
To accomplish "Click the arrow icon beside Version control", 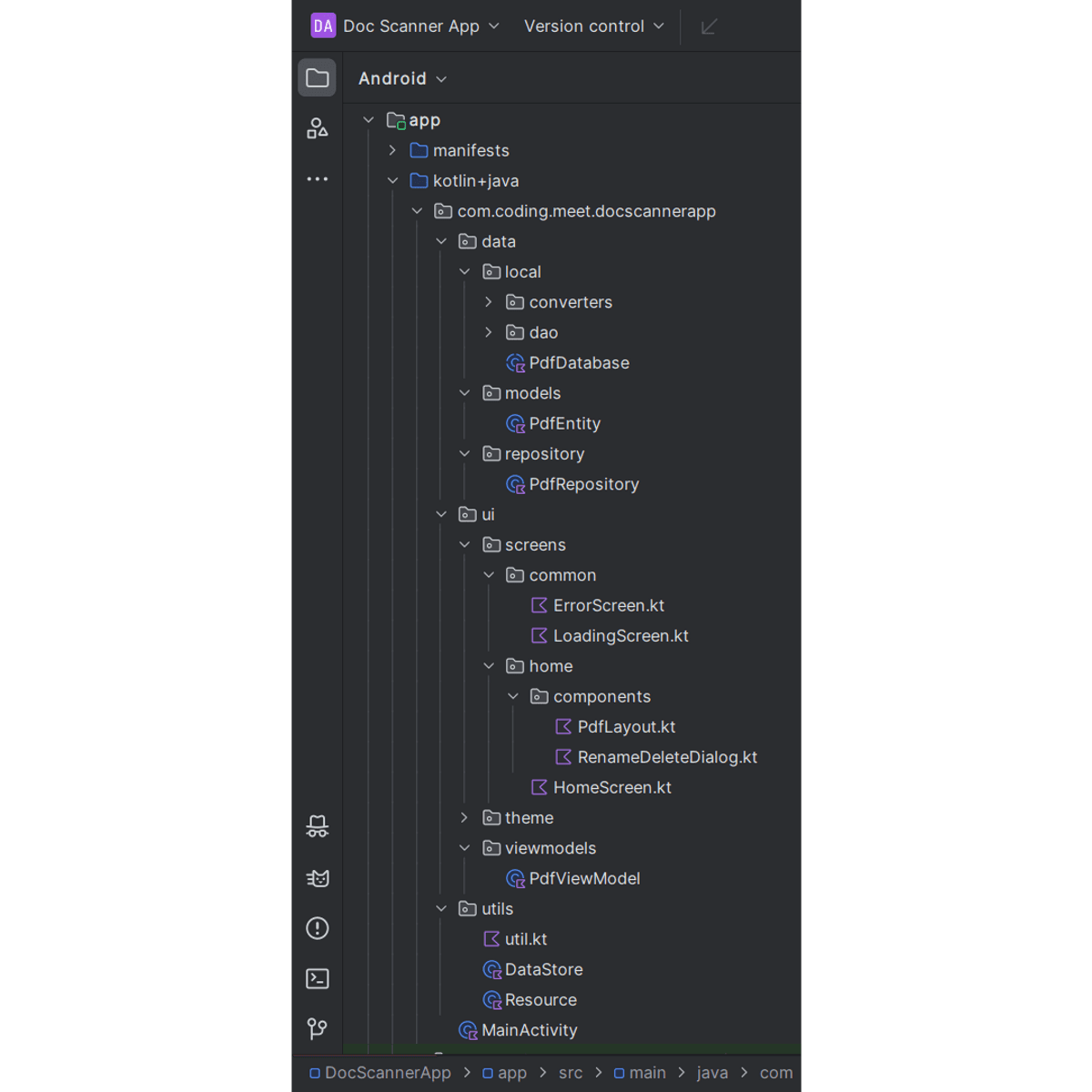I will coord(709,26).
